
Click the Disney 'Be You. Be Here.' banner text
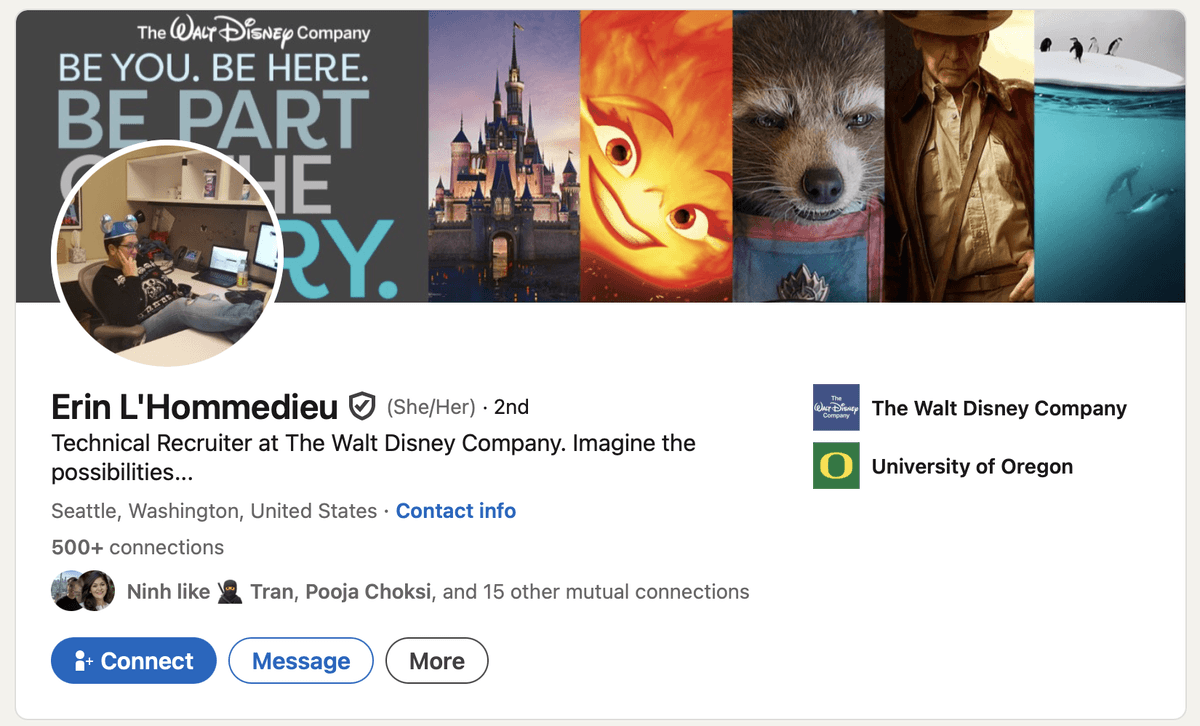213,66
